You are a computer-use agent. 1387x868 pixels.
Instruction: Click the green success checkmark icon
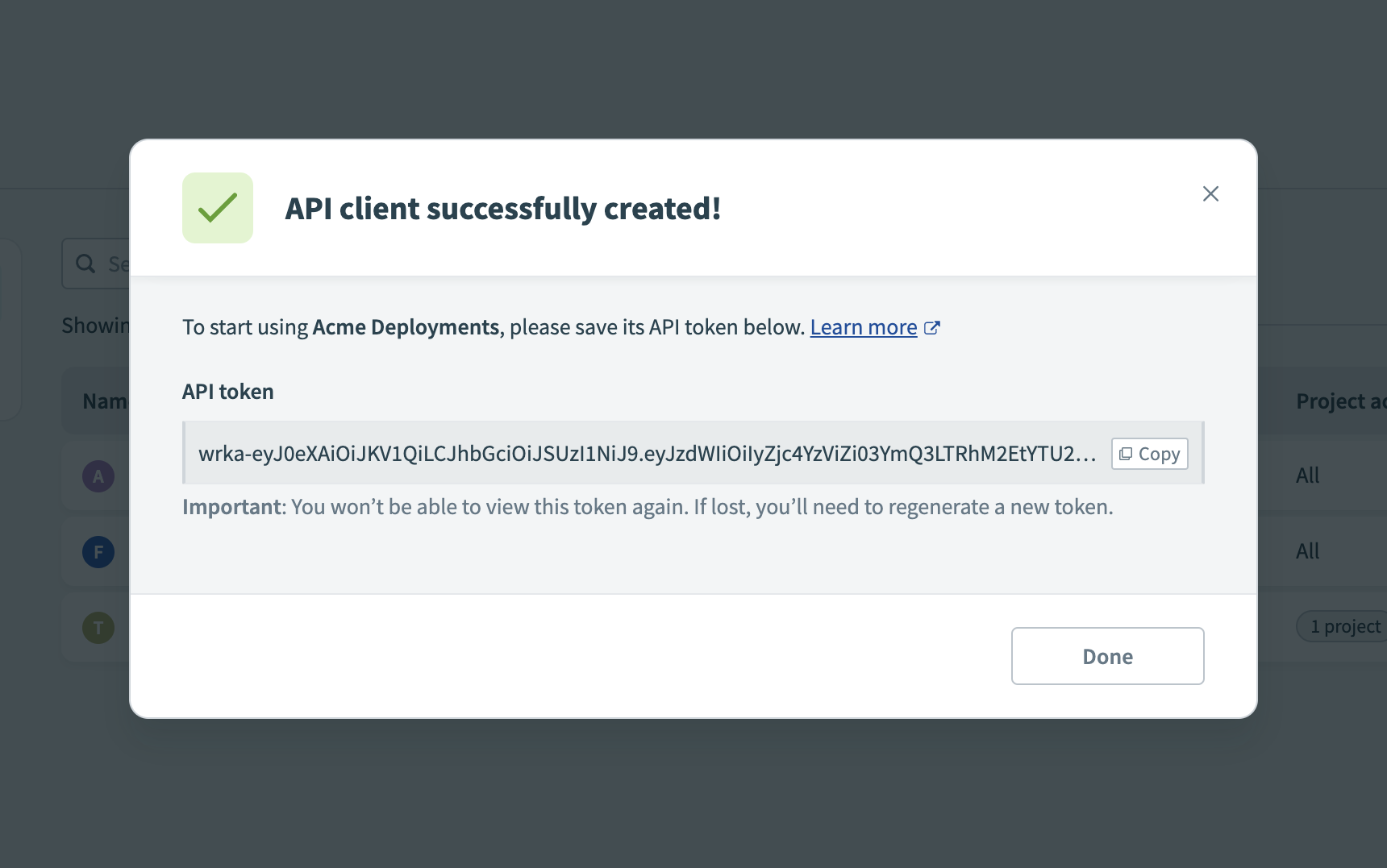click(217, 207)
